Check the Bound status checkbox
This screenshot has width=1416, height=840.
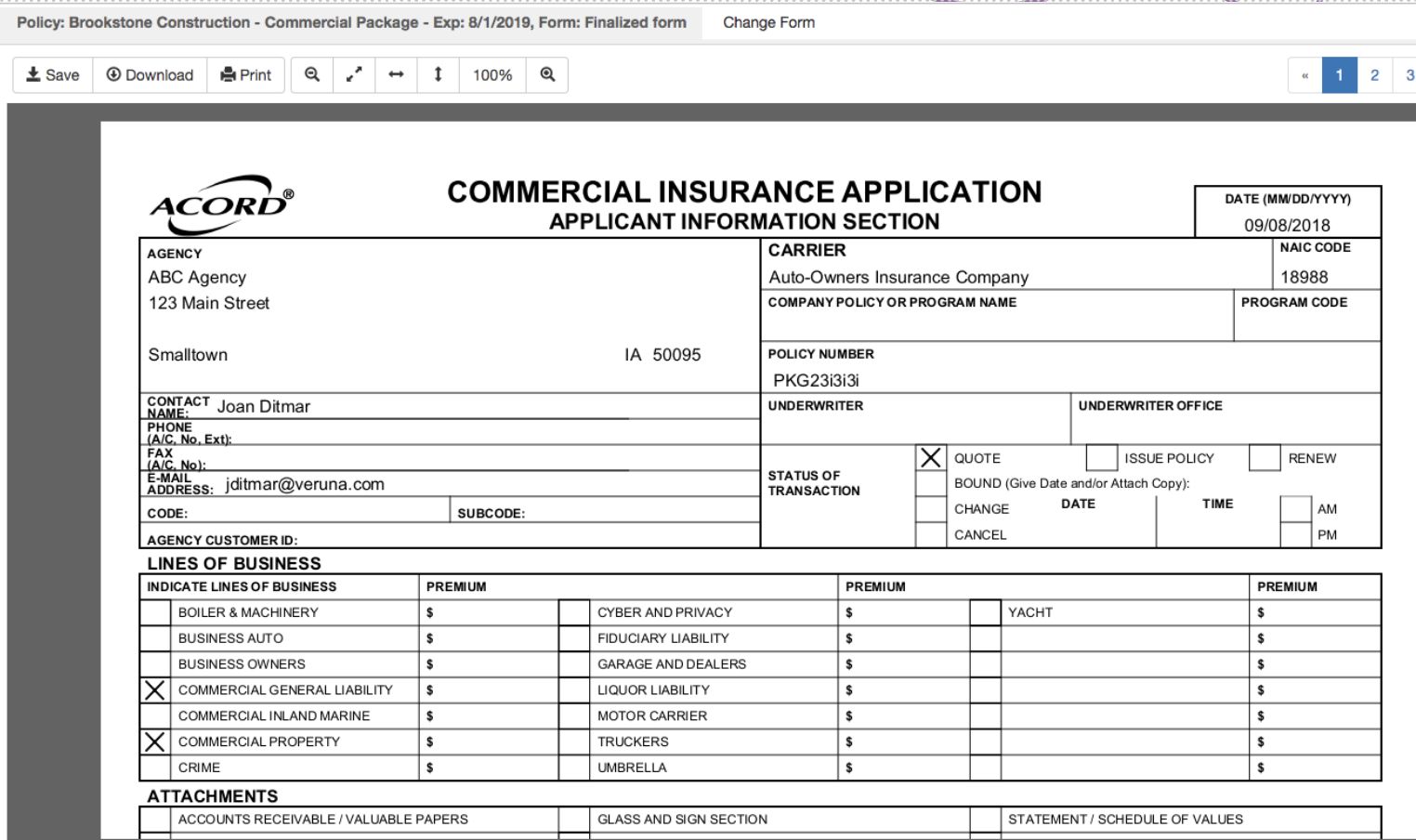[930, 483]
